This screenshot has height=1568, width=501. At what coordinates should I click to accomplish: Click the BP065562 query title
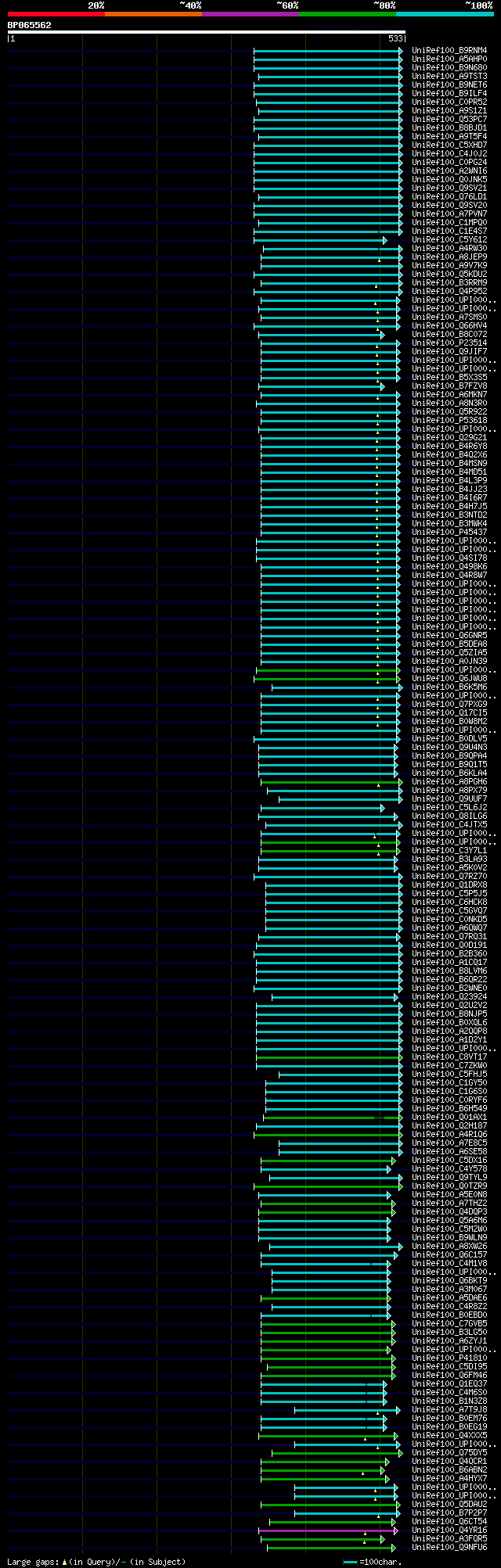pyautogui.click(x=30, y=25)
